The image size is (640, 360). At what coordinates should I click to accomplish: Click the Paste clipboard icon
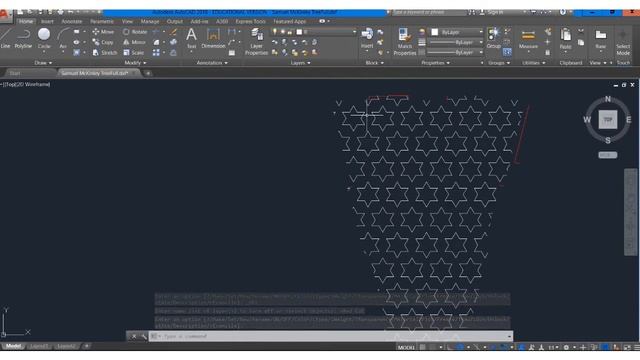[565, 39]
